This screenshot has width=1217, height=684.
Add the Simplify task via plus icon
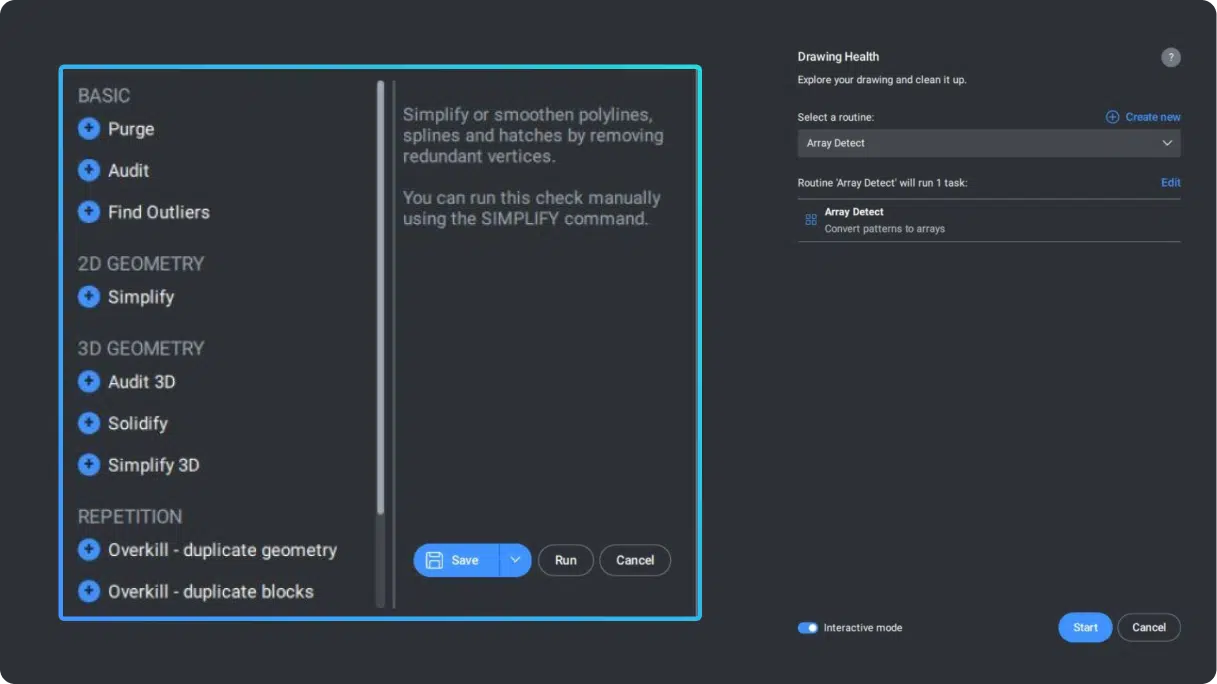pyautogui.click(x=89, y=297)
